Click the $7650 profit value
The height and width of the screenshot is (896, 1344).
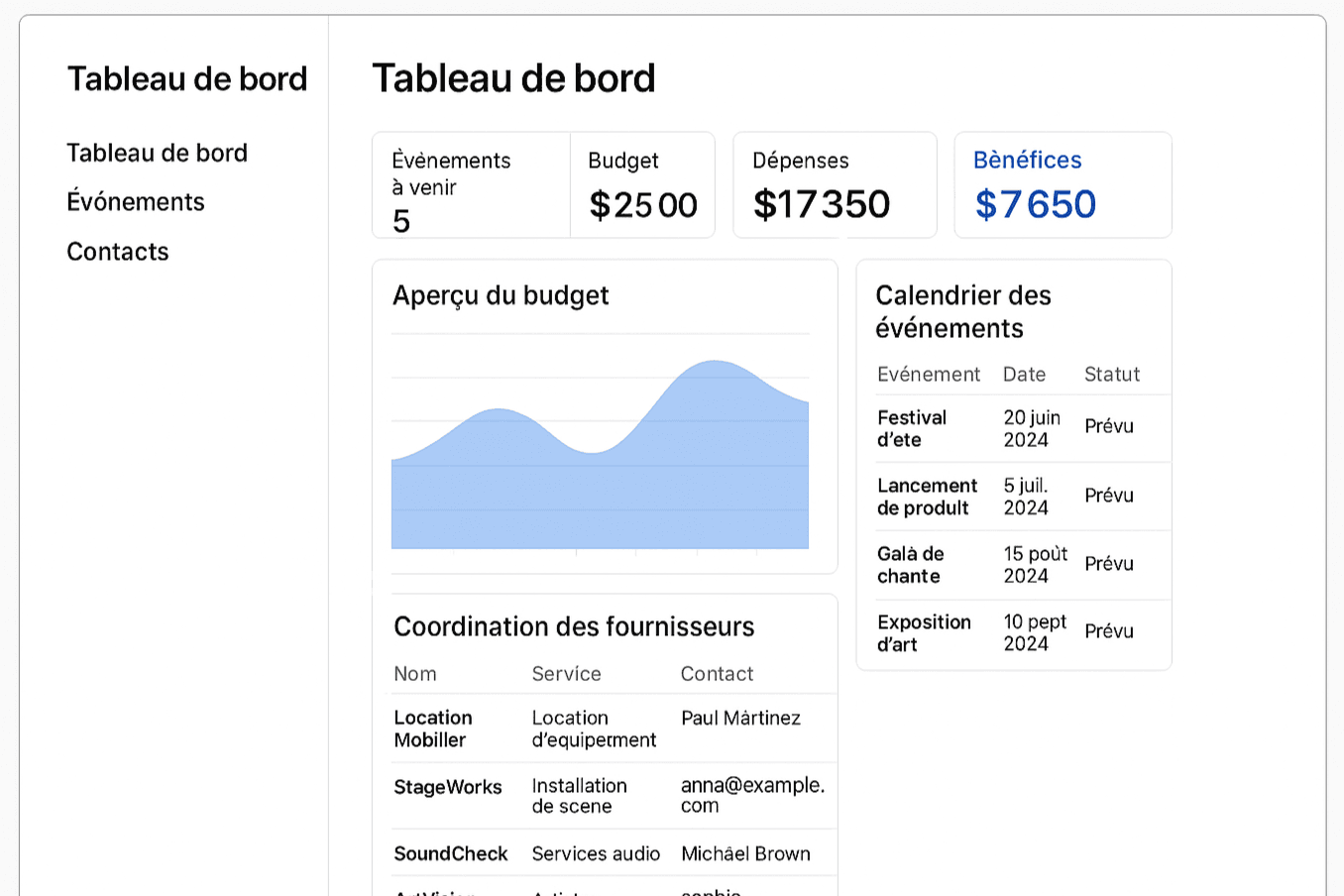tap(1036, 204)
